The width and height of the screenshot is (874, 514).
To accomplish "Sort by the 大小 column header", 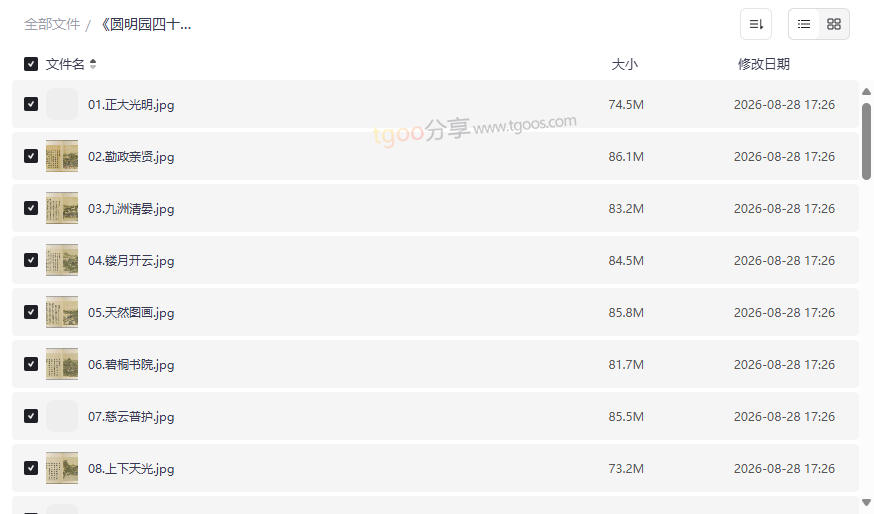I will pyautogui.click(x=624, y=64).
